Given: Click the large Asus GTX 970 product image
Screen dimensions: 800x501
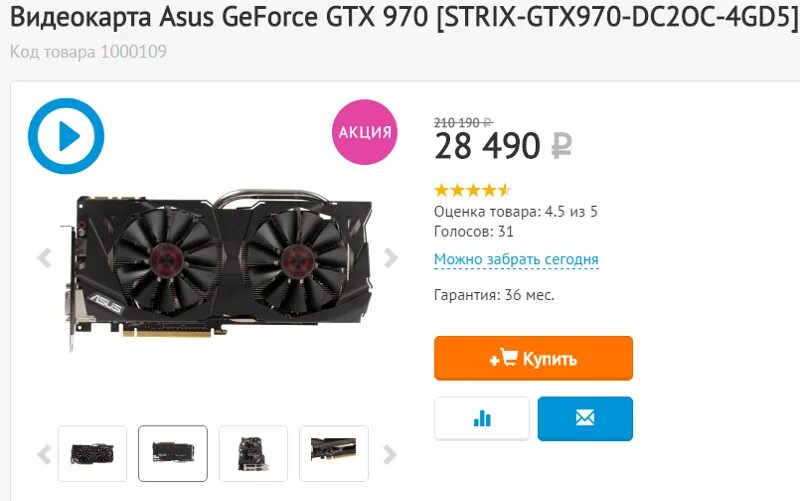Looking at the screenshot, I should coord(217,268).
